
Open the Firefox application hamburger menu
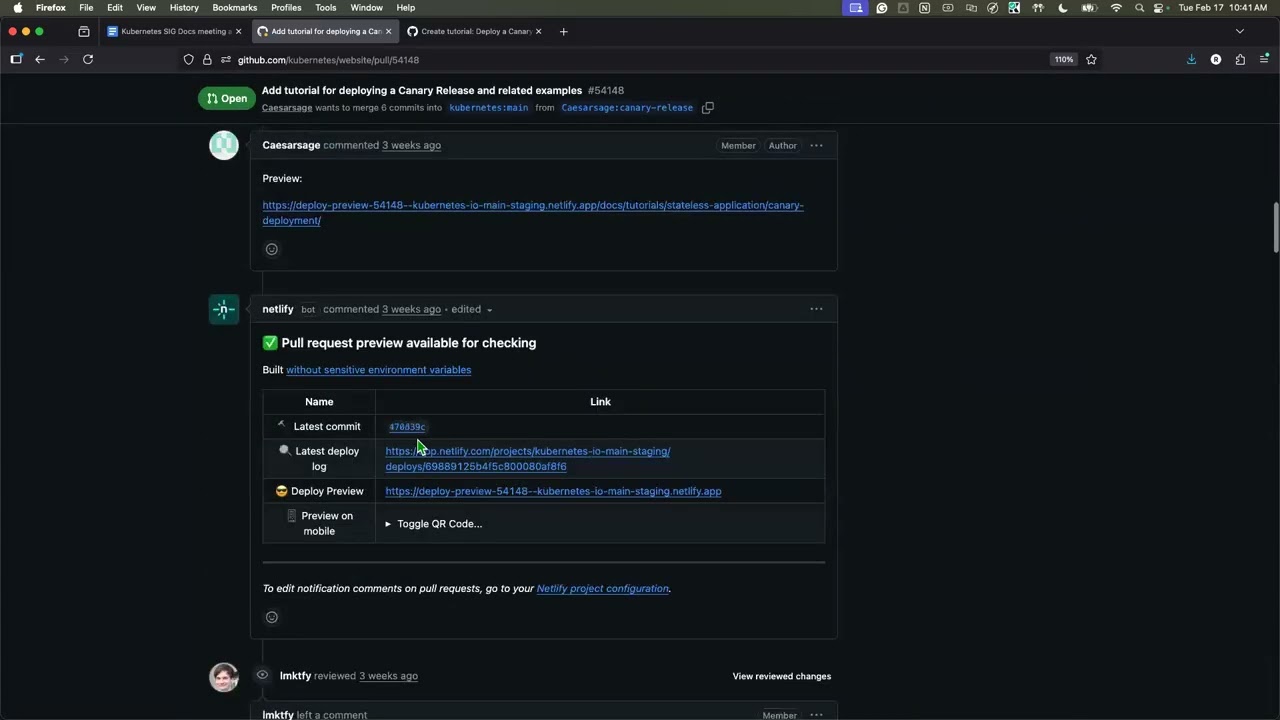pyautogui.click(x=1265, y=60)
